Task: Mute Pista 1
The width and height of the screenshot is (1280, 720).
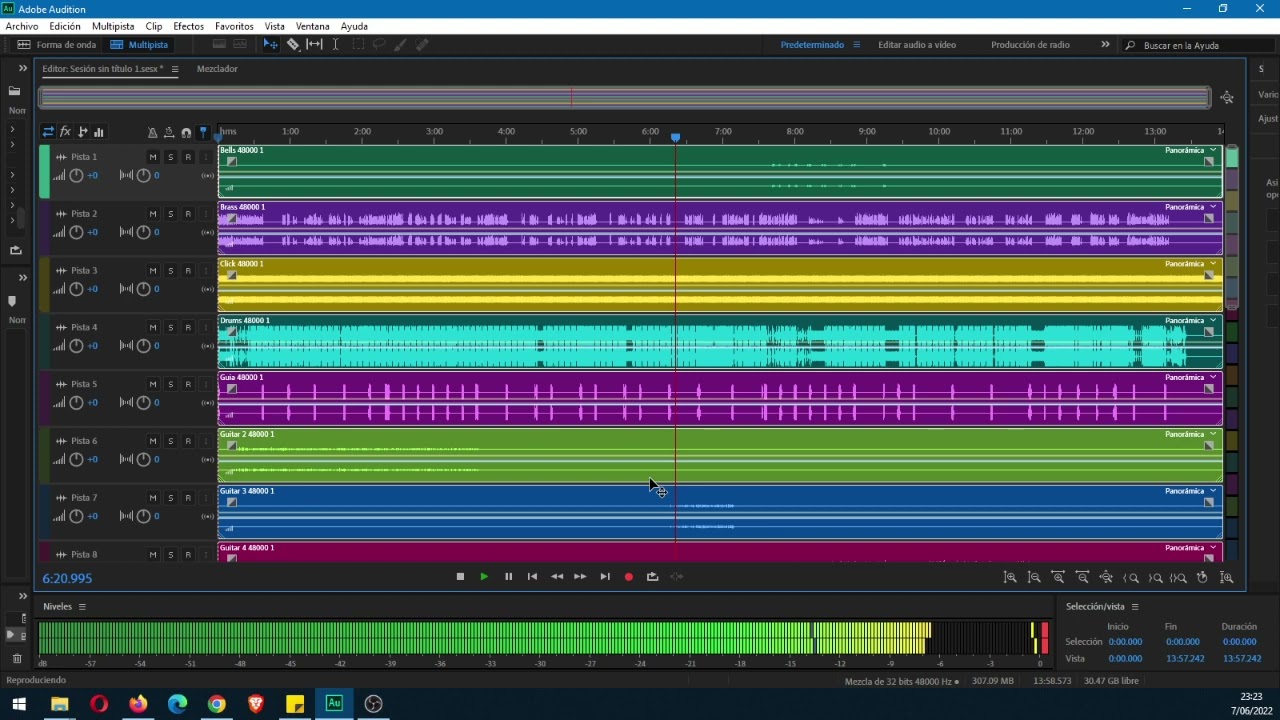Action: 153,157
